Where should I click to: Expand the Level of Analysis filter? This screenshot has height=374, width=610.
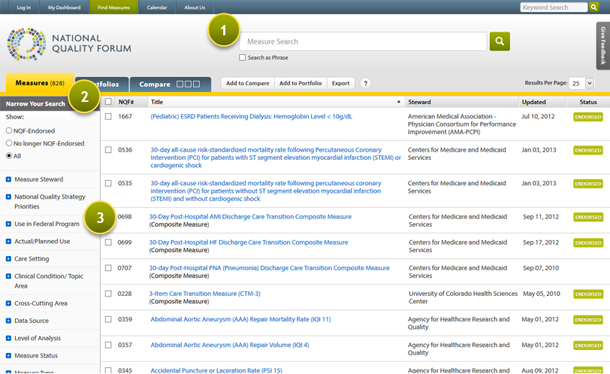[9, 338]
